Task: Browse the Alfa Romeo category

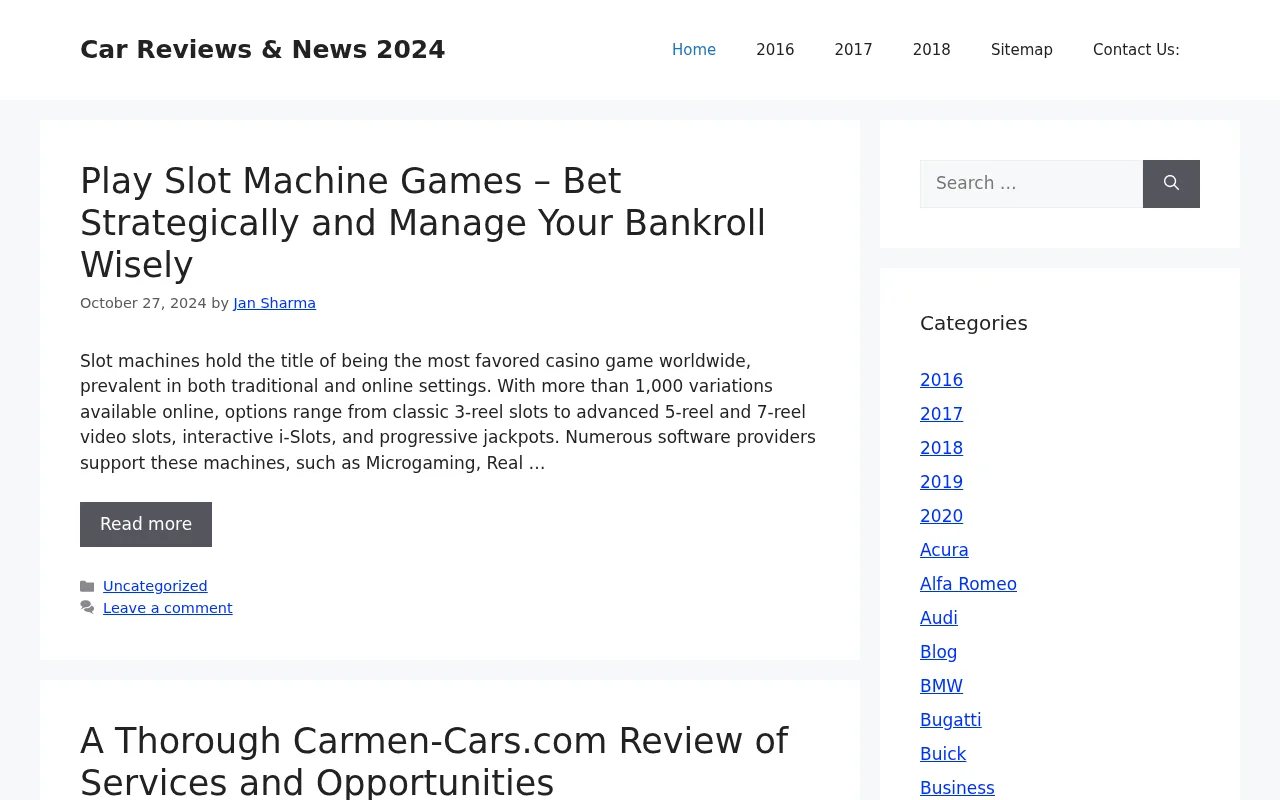Action: click(x=968, y=584)
